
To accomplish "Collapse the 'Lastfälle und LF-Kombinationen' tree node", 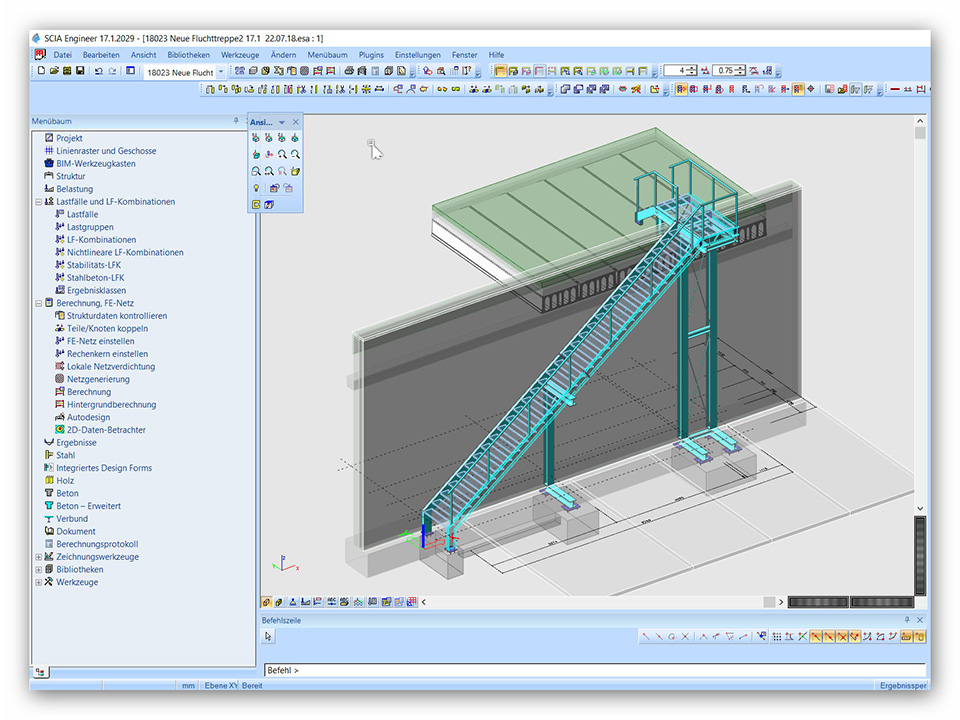I will 38,202.
